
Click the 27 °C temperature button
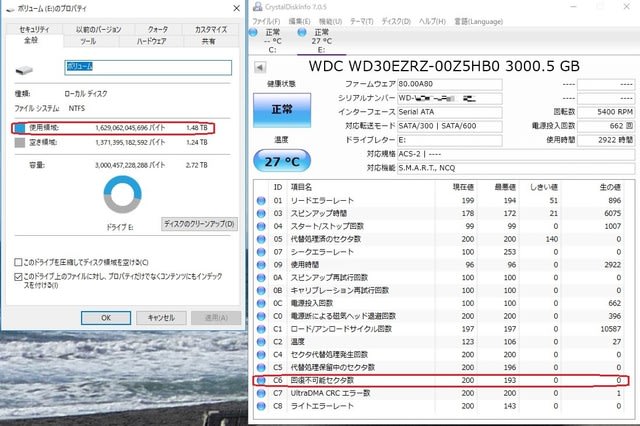(282, 161)
